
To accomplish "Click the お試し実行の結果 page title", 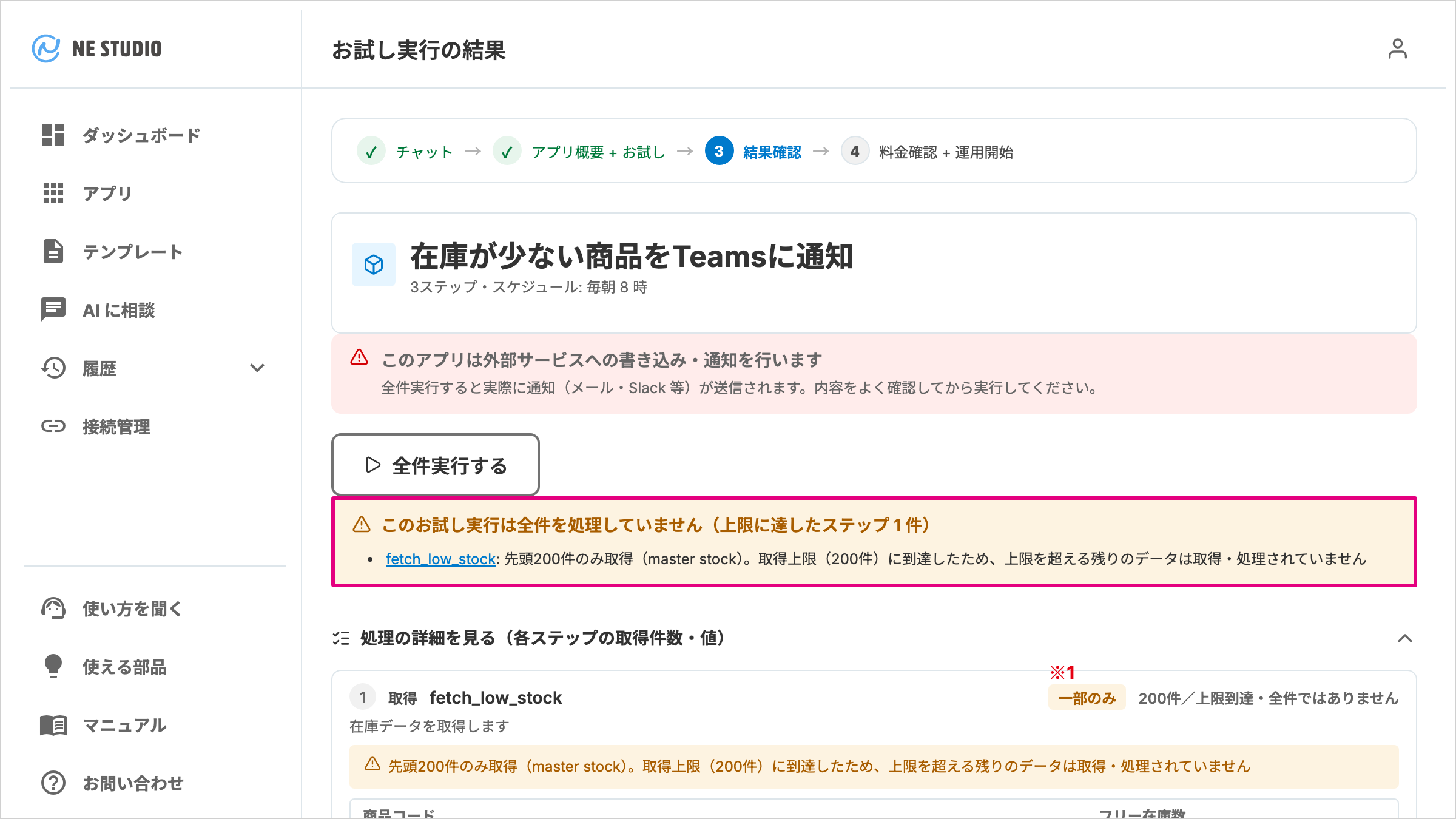I will [x=419, y=50].
